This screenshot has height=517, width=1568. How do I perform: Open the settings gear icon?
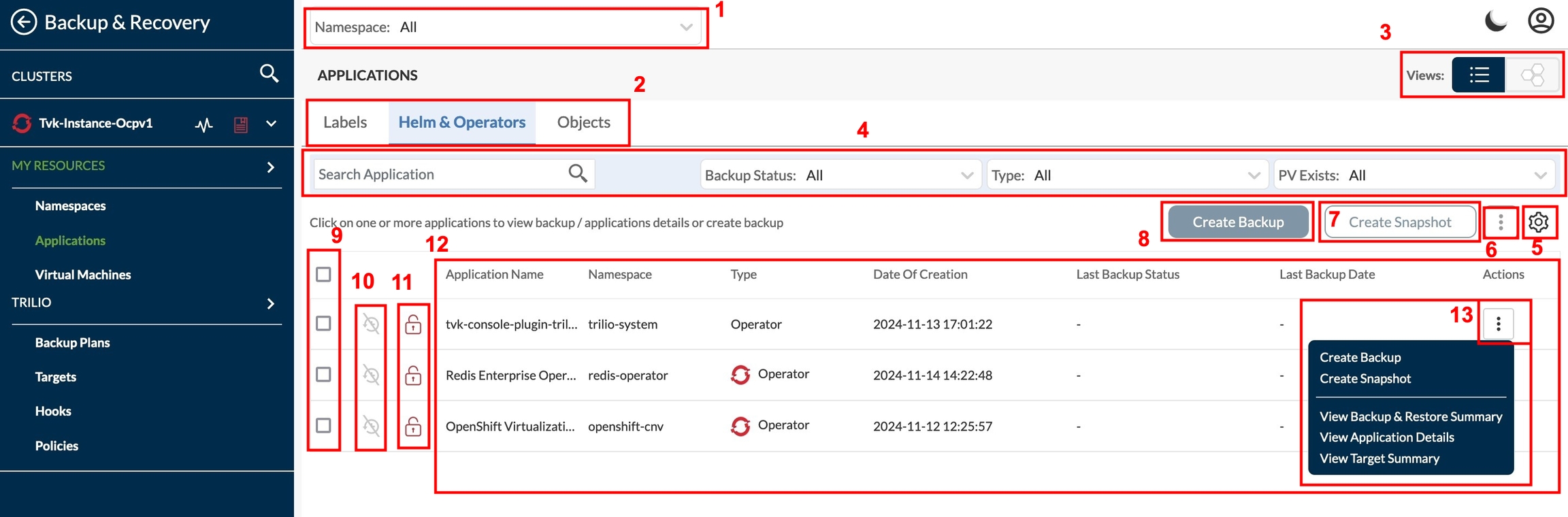coord(1538,222)
